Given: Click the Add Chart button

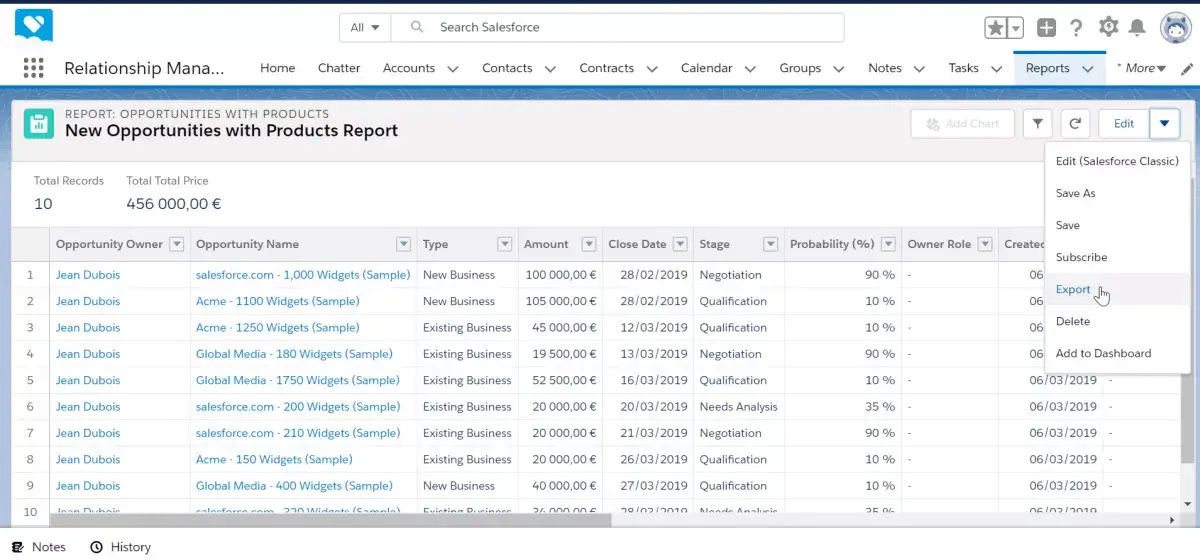Looking at the screenshot, I should (963, 124).
